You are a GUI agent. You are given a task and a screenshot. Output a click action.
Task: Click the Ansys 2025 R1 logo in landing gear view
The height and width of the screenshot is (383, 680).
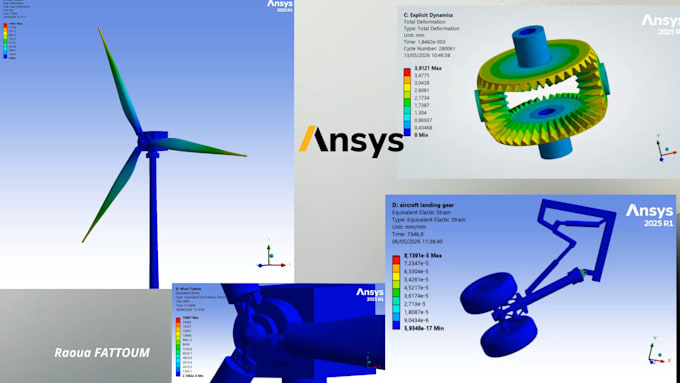click(x=649, y=215)
